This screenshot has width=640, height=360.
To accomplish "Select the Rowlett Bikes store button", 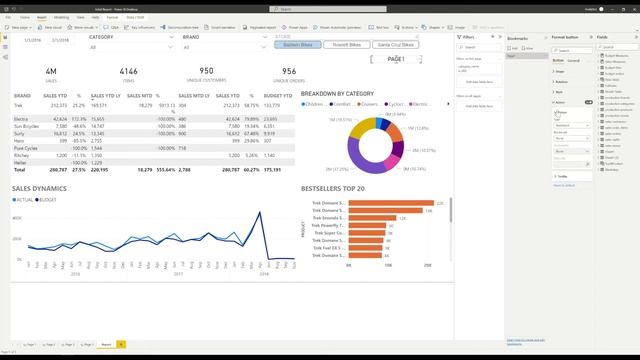I will 347,44.
